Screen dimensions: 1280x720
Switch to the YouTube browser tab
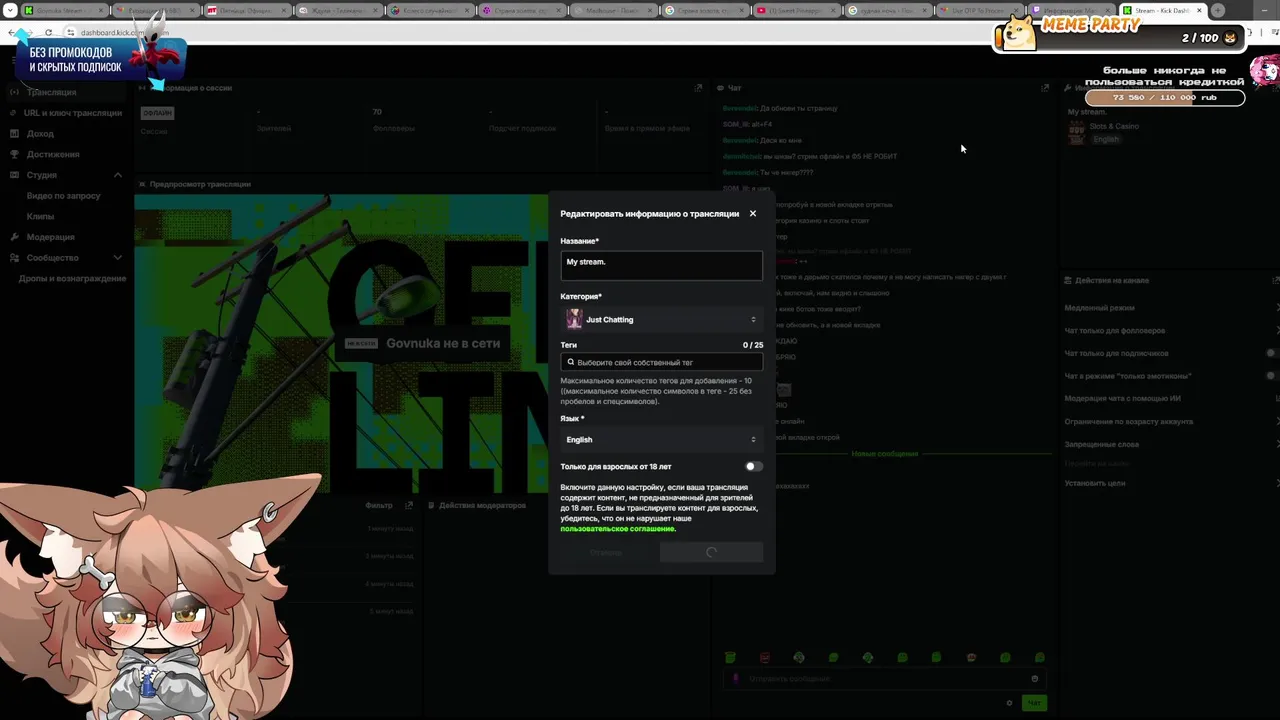tap(796, 10)
